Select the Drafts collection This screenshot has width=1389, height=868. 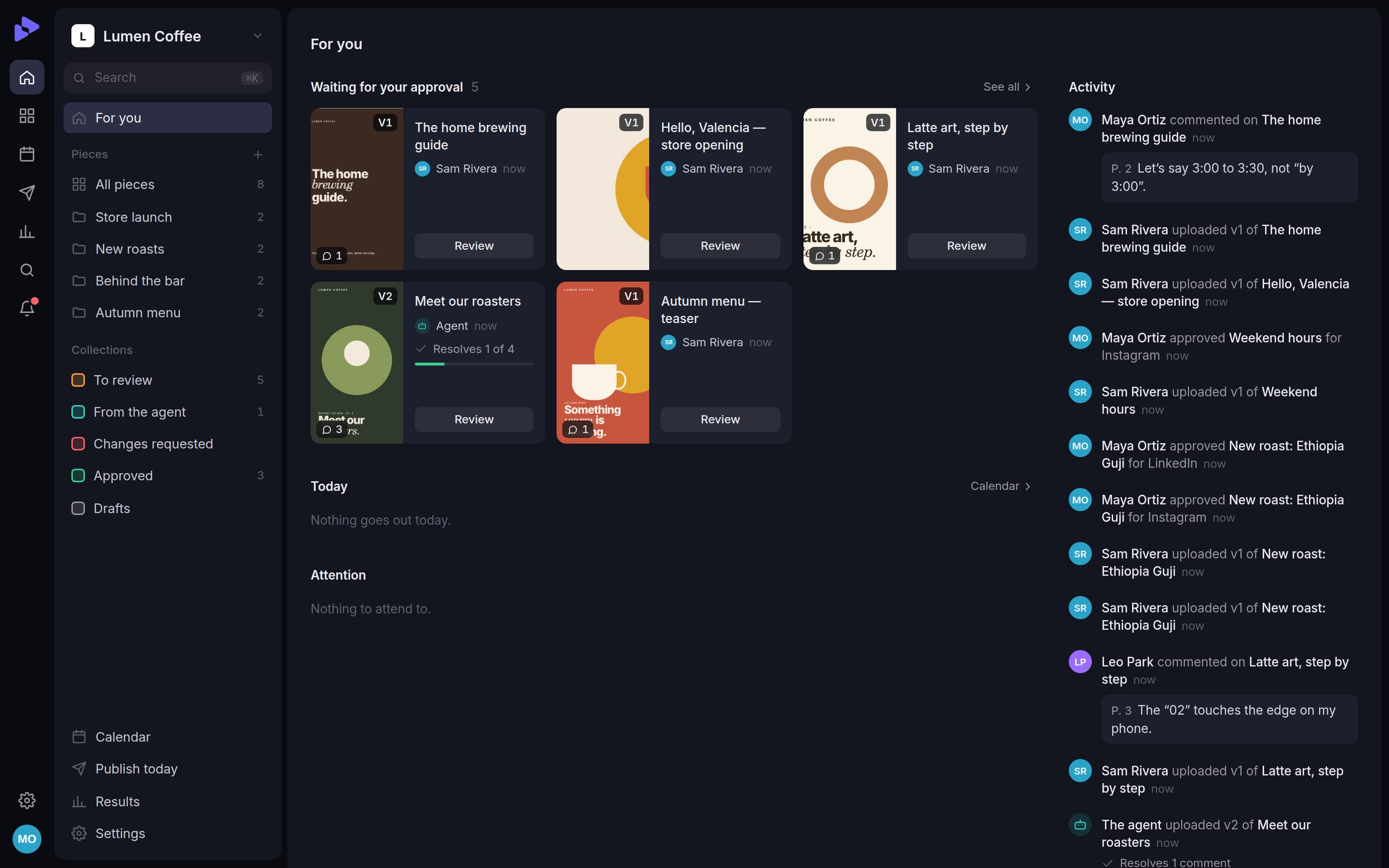pos(167,508)
